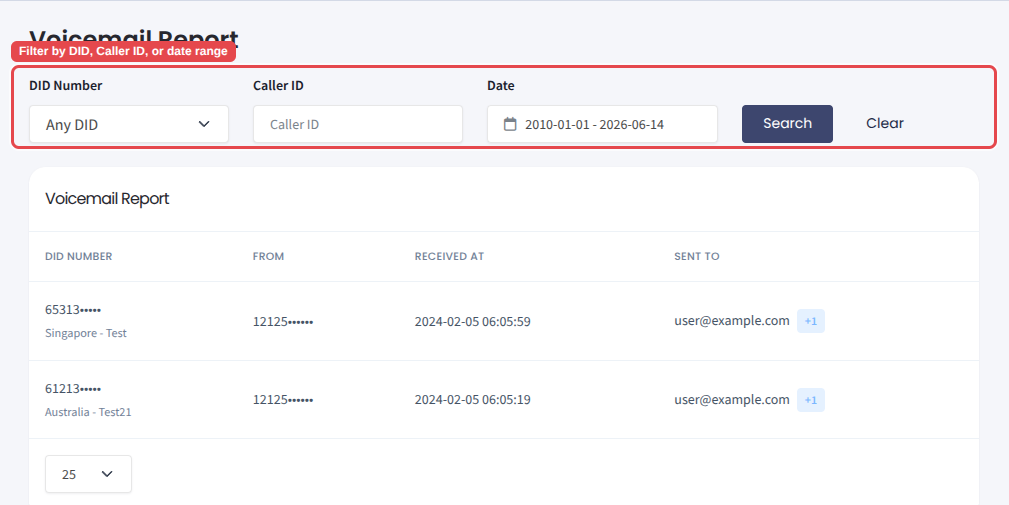Click the DID NUMBER column header

point(79,256)
